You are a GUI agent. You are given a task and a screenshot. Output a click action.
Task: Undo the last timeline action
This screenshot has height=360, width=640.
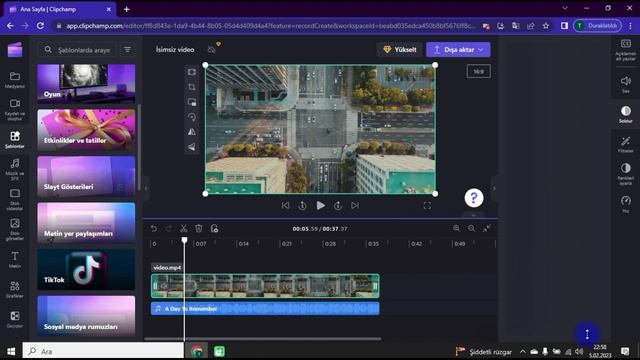coord(153,229)
